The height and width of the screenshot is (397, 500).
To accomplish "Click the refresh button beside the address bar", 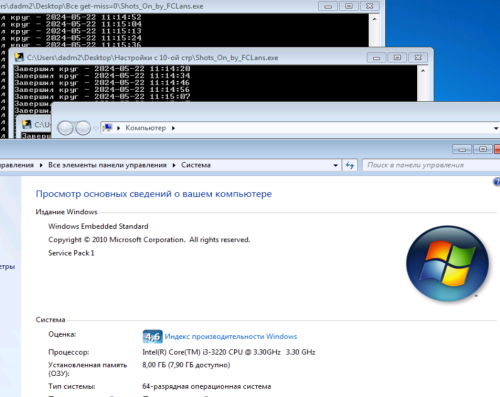I will [350, 165].
